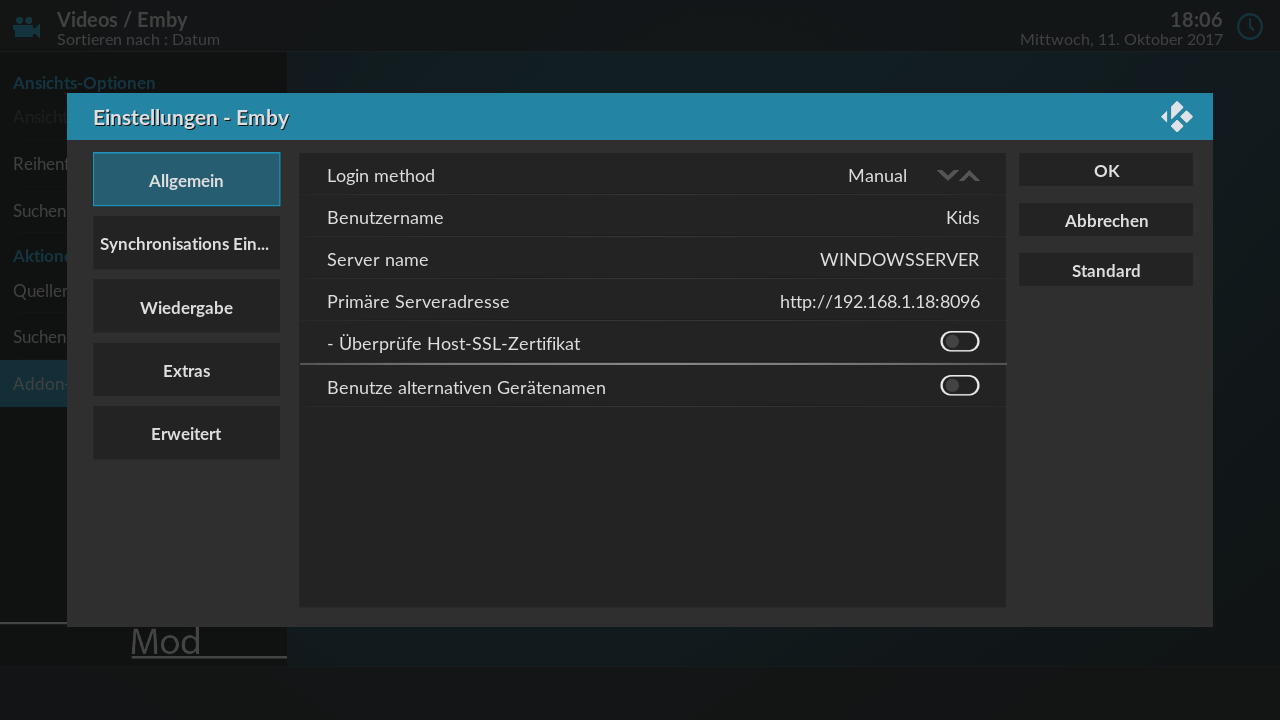Open the Wiedergabe settings tab
Image resolution: width=1280 pixels, height=720 pixels.
coord(186,307)
